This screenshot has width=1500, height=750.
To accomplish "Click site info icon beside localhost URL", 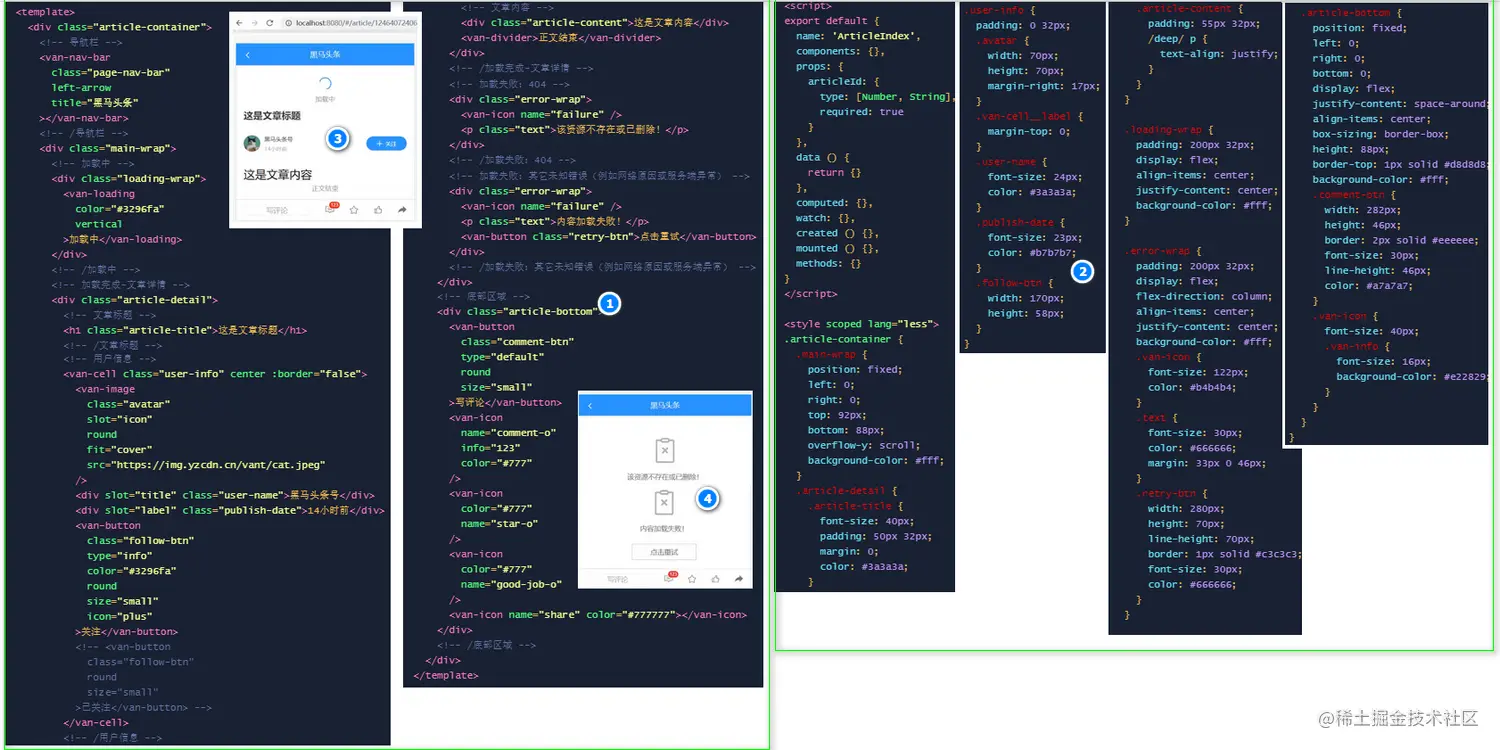I will [x=288, y=23].
